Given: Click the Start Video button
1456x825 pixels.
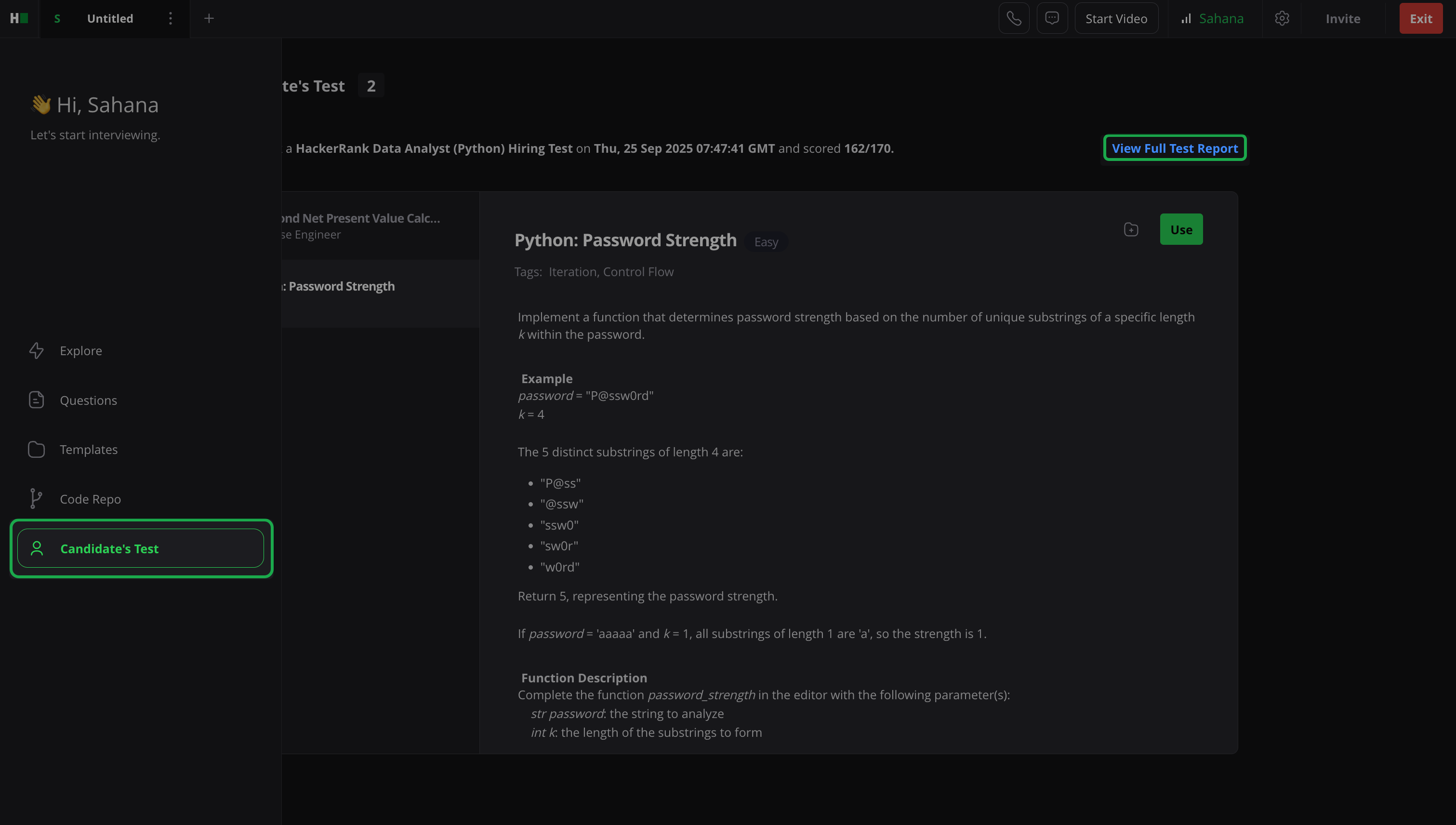Looking at the screenshot, I should 1116,19.
